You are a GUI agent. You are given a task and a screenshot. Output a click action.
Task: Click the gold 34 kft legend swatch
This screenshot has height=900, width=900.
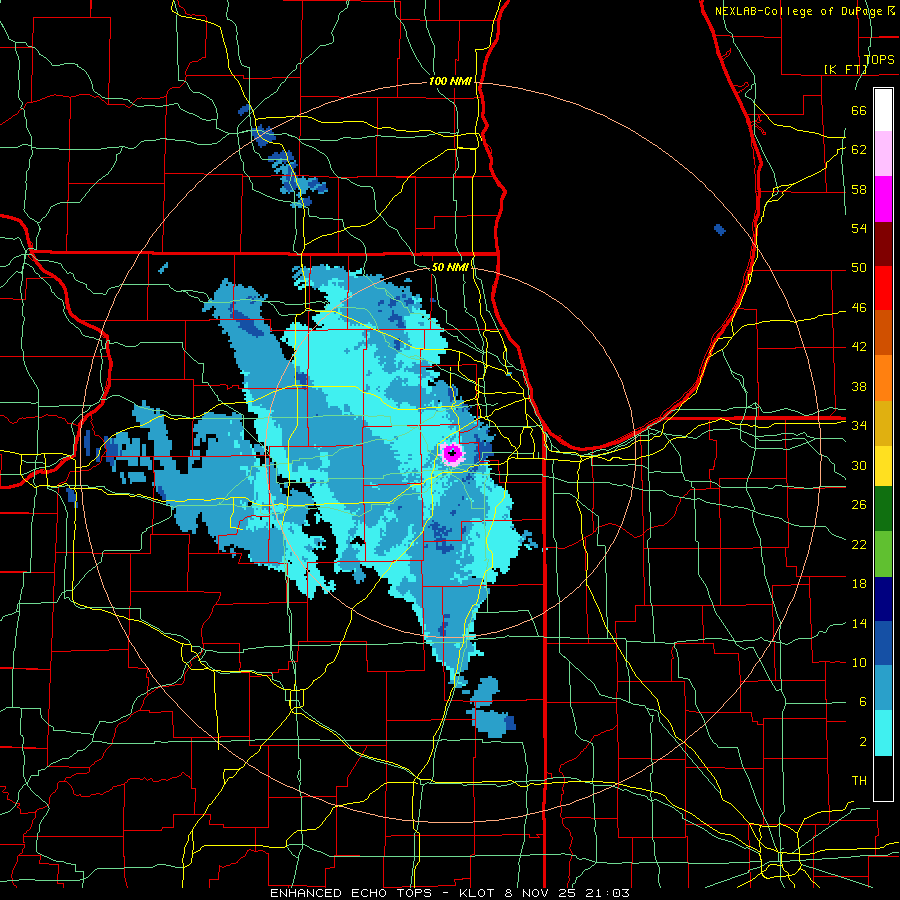pyautogui.click(x=883, y=423)
